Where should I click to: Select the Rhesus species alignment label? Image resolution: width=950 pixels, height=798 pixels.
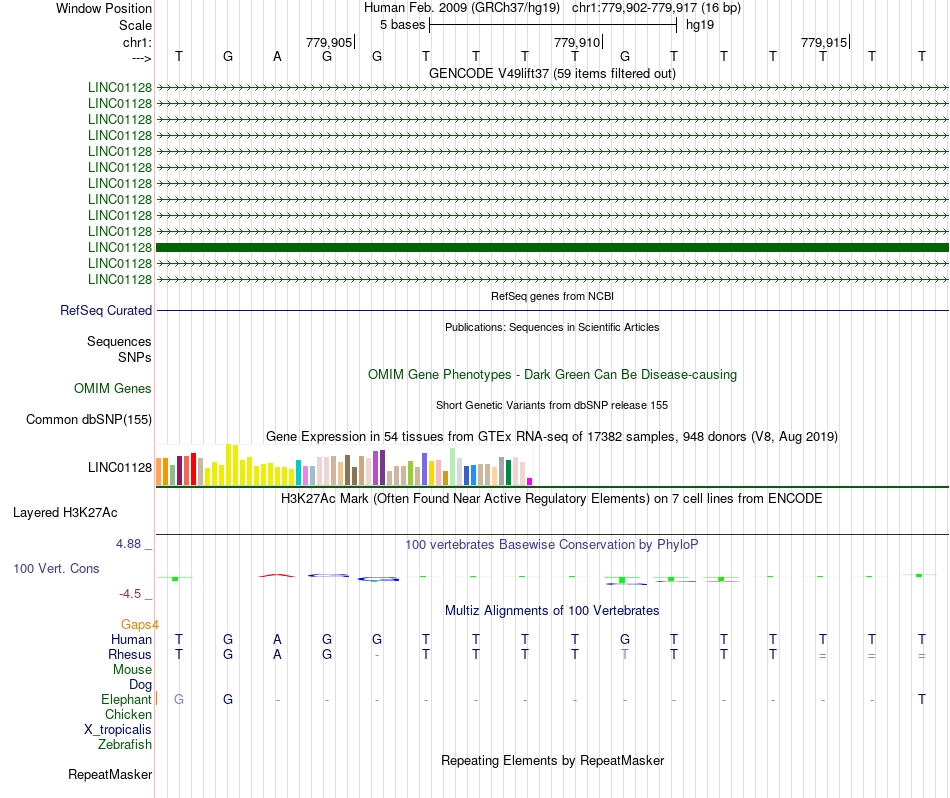tap(130, 654)
